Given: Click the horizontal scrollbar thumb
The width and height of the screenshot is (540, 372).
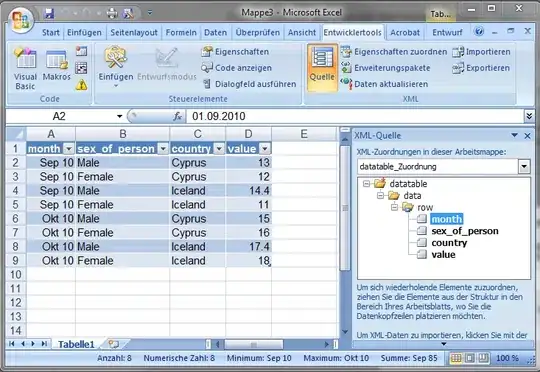Looking at the screenshot, I should pyautogui.click(x=253, y=344).
